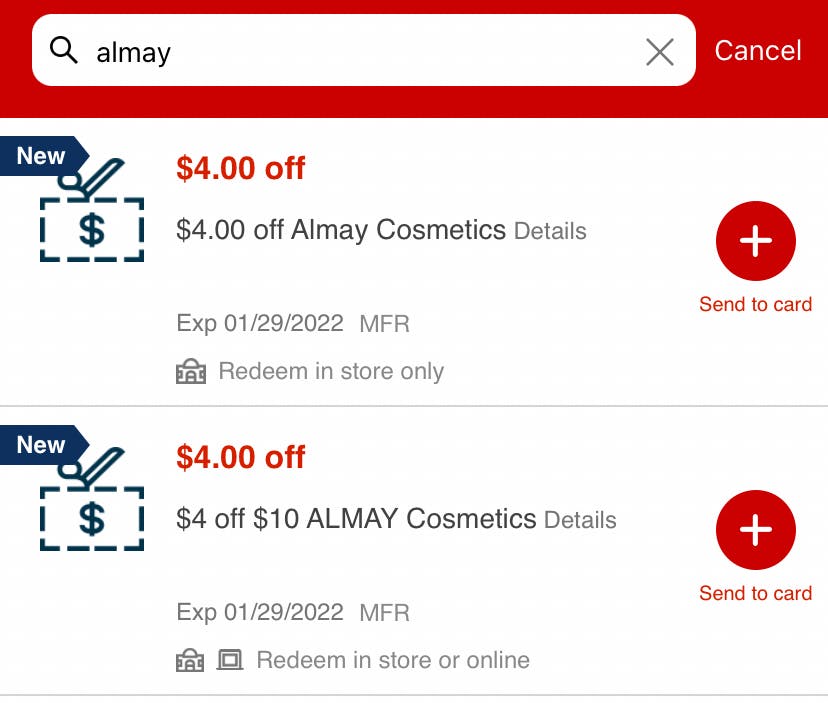
Task: Tap the New badge on first coupon
Action: coord(41,156)
